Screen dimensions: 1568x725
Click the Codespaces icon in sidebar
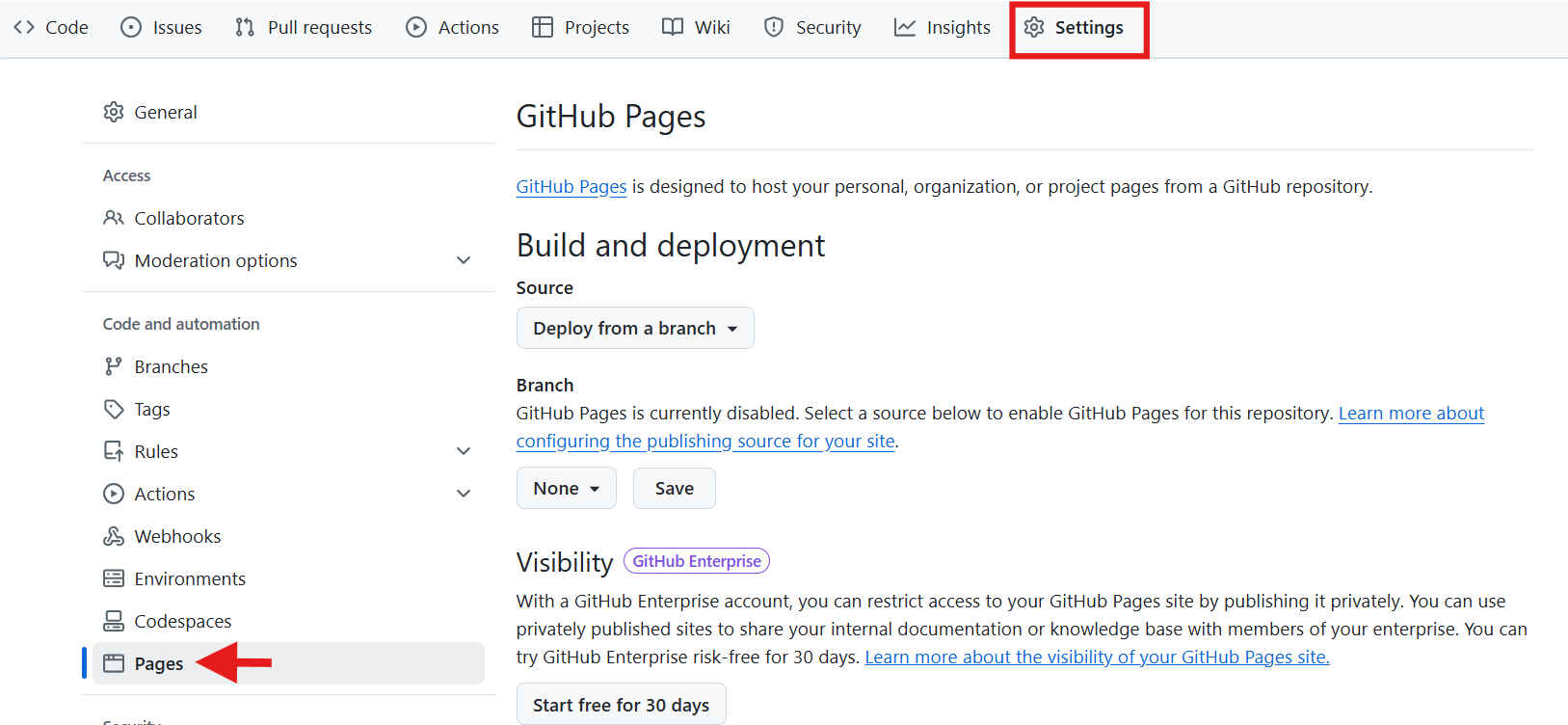(x=114, y=621)
